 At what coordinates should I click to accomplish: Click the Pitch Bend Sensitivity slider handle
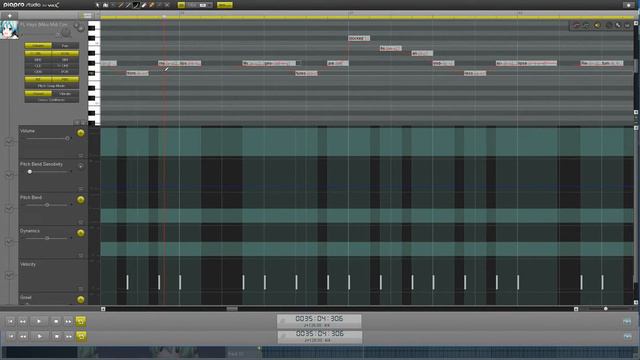click(x=30, y=172)
